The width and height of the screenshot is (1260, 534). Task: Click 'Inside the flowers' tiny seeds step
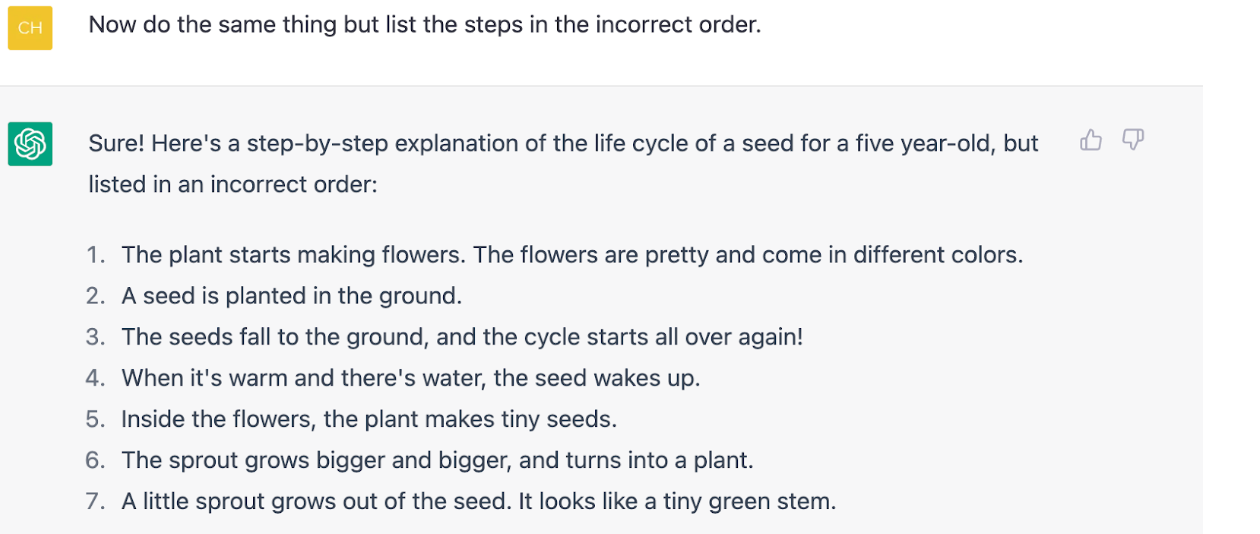[369, 419]
